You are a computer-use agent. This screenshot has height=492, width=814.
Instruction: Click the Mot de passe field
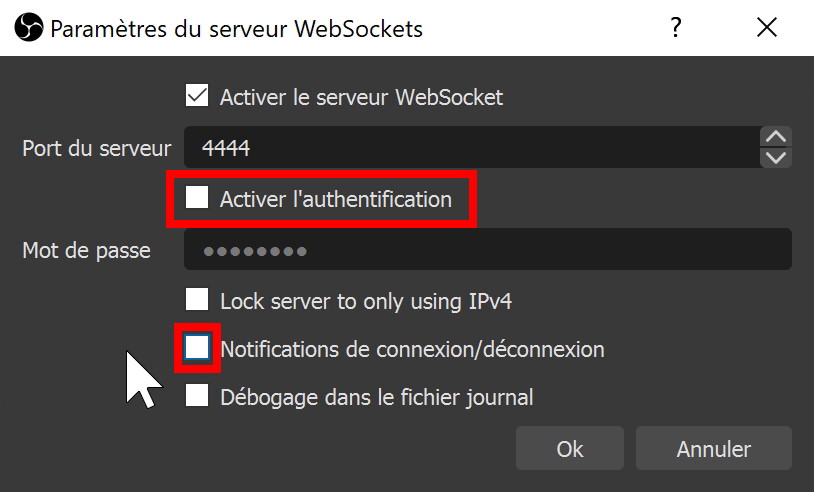(487, 250)
